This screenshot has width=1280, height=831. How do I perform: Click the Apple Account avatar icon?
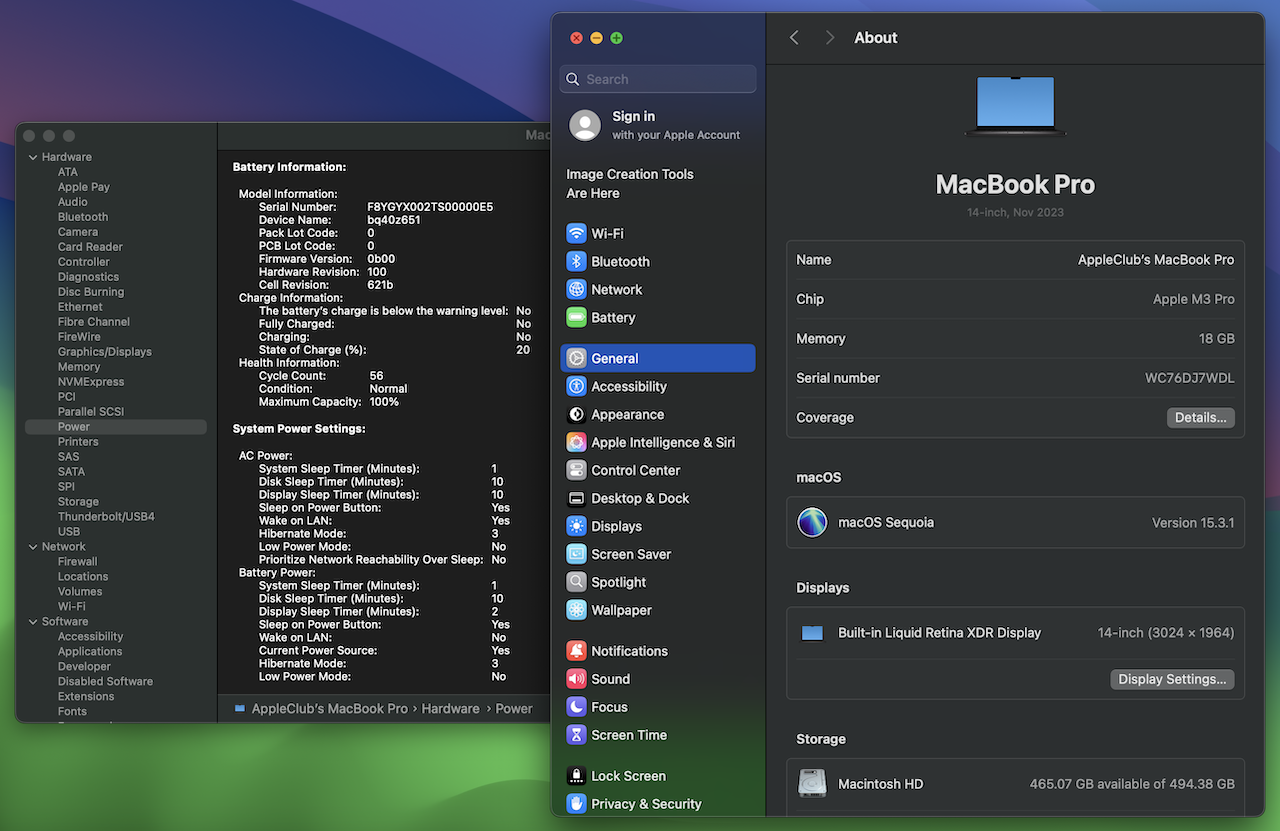pyautogui.click(x=585, y=125)
